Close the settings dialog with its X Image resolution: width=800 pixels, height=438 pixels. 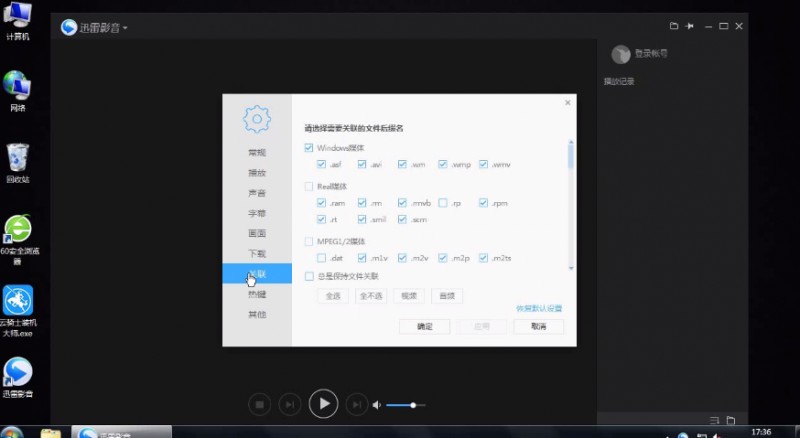click(x=567, y=103)
